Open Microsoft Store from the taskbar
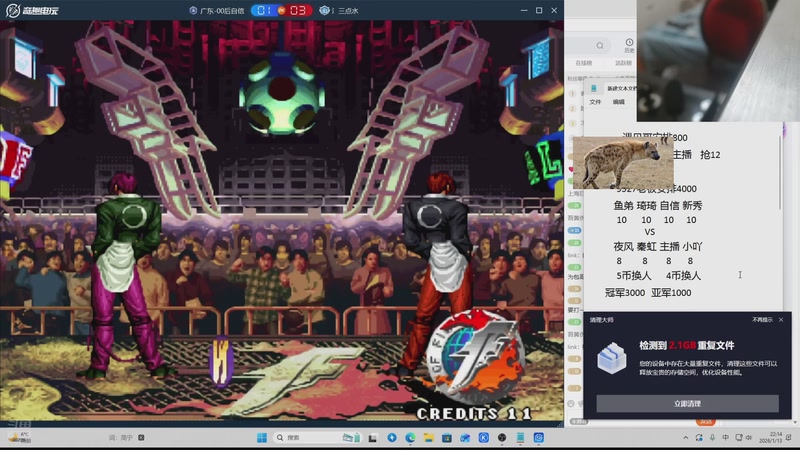800x450 pixels. tap(447, 438)
